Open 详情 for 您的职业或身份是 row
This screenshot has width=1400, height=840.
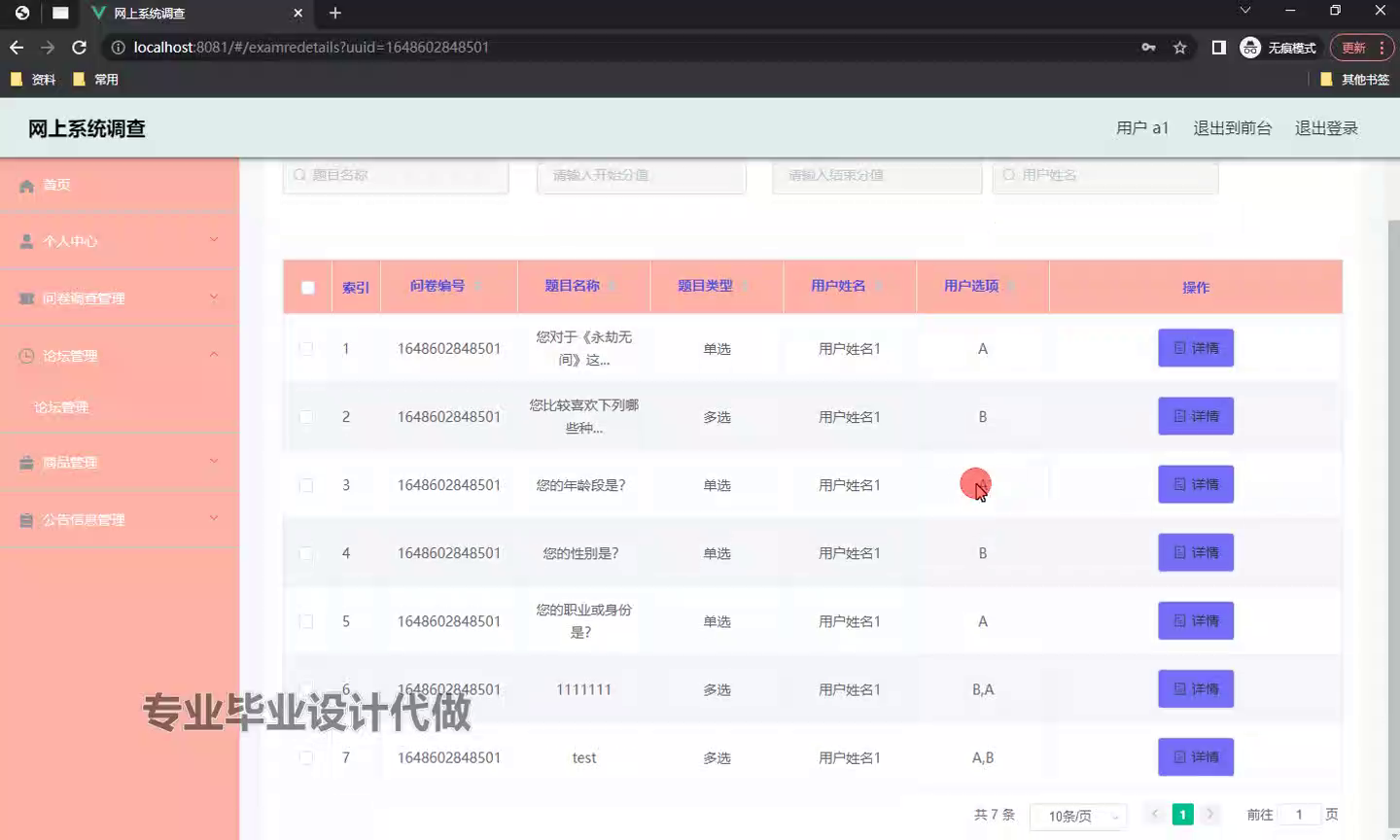pos(1196,620)
